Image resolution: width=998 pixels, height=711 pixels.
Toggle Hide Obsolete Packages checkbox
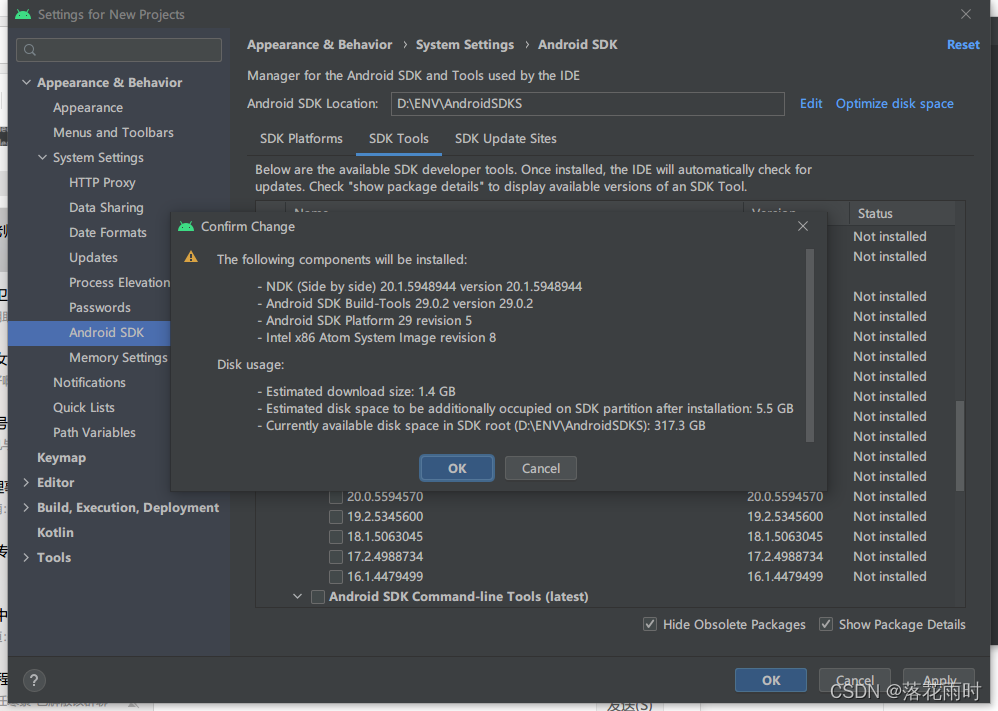point(650,624)
